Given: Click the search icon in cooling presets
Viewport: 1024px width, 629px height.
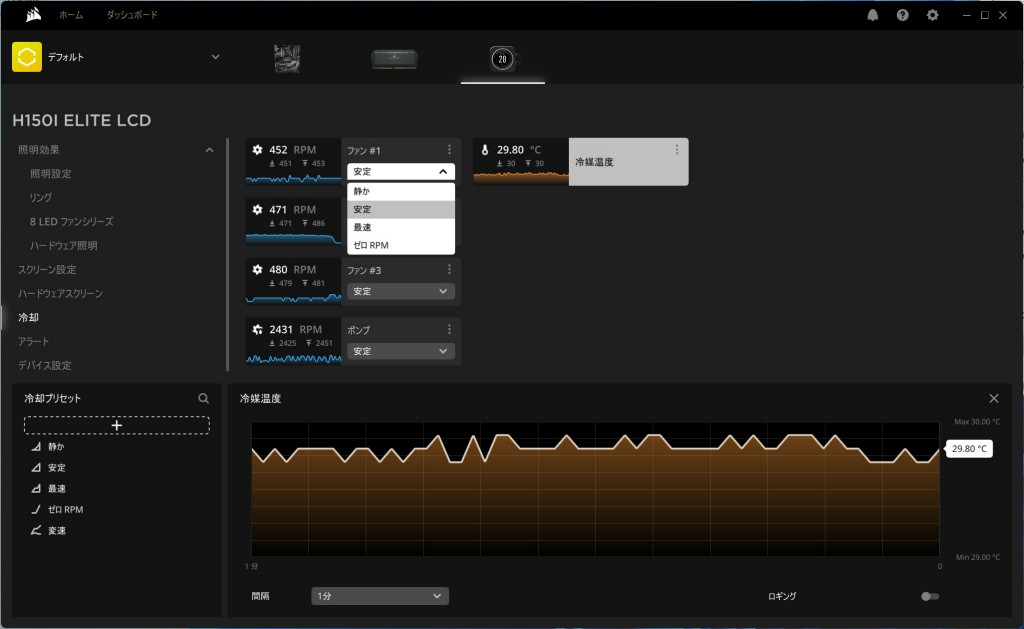Looking at the screenshot, I should click(x=204, y=398).
